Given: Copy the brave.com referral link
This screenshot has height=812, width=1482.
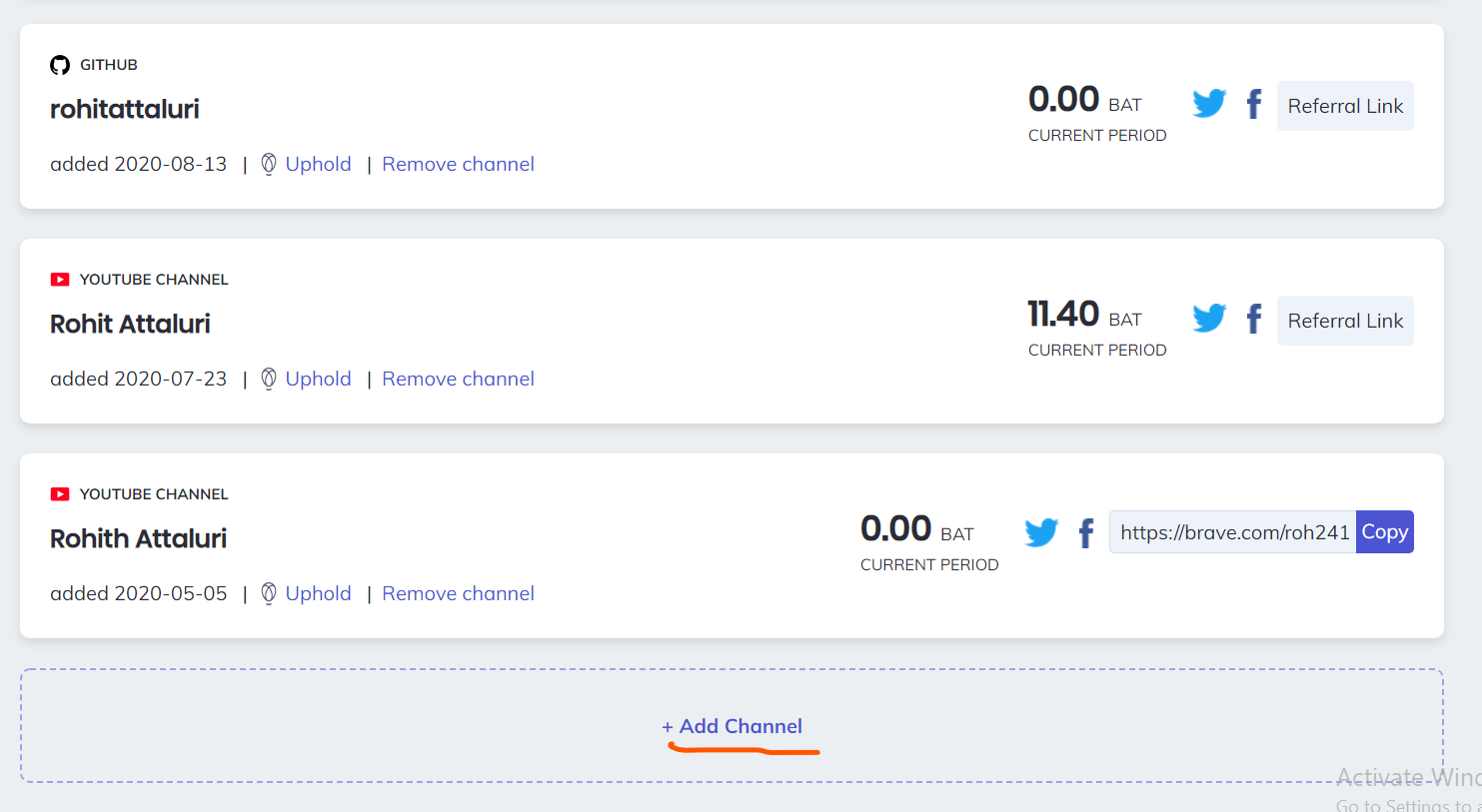Looking at the screenshot, I should coord(1384,532).
